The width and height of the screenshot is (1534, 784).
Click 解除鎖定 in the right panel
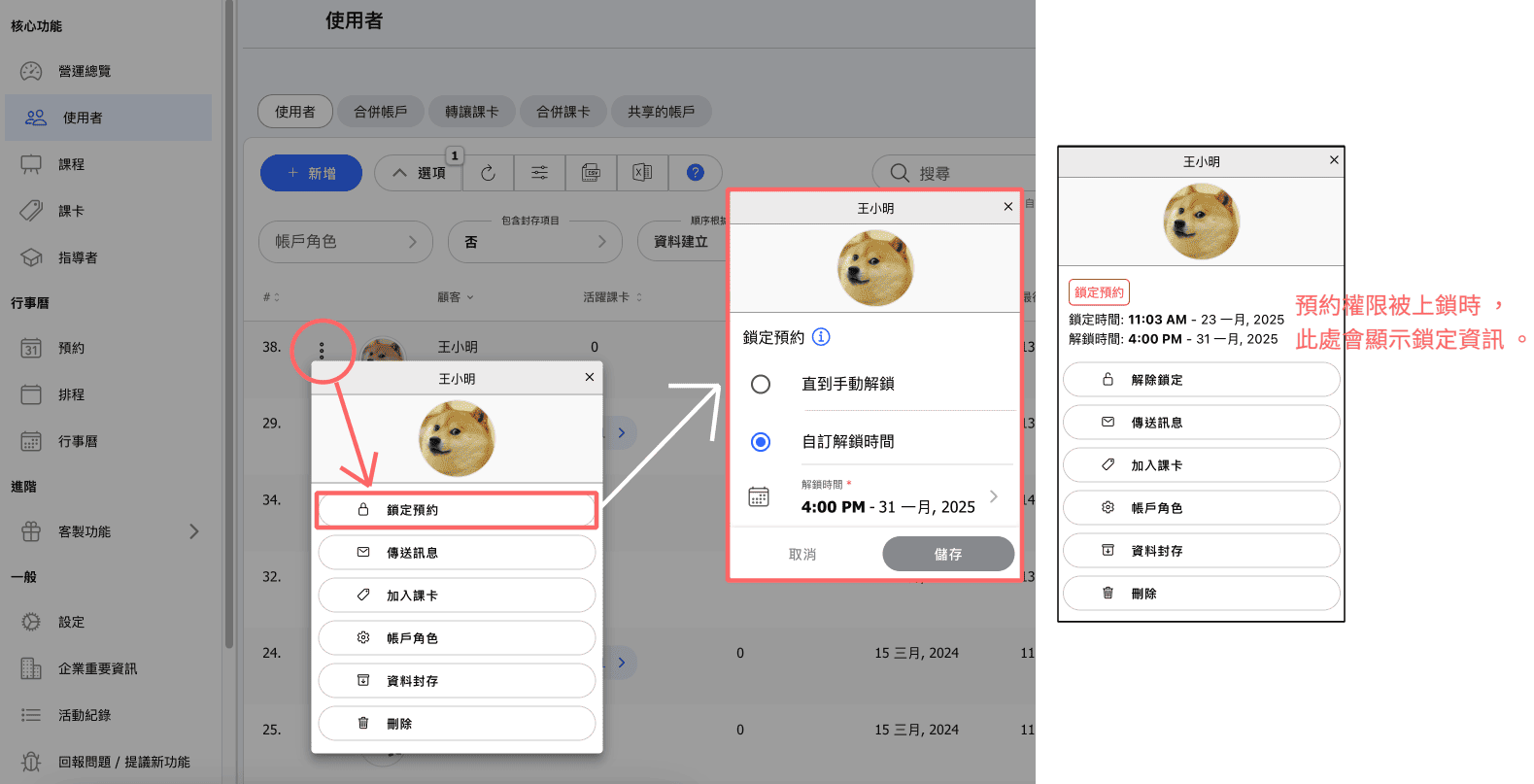coord(1201,380)
